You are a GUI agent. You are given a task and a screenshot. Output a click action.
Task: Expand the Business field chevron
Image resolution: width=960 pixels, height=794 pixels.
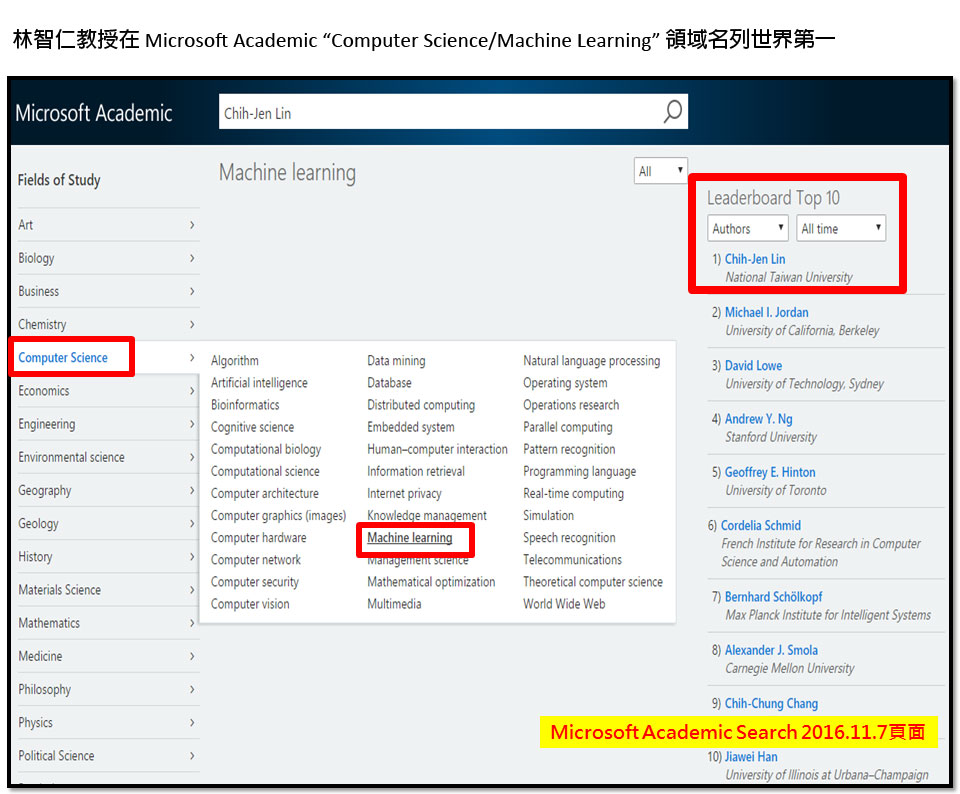[x=192, y=291]
